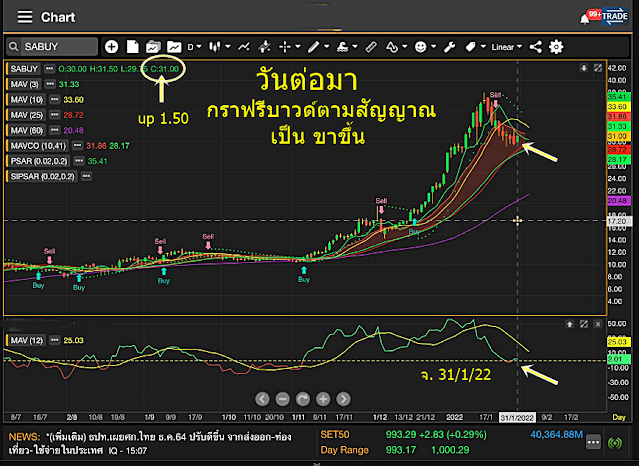Maximize the lower indicator panel
Viewport: 639px width, 466px height.
[584, 324]
